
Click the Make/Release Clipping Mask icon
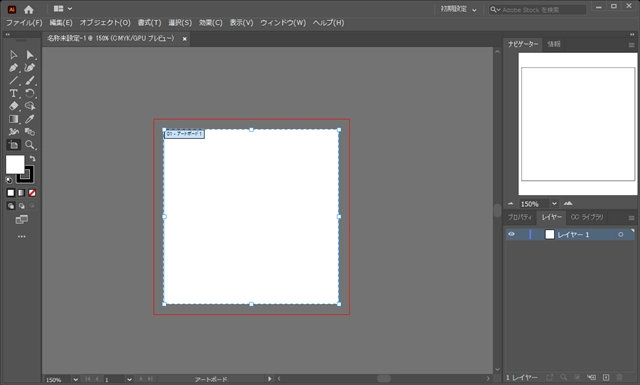point(577,378)
